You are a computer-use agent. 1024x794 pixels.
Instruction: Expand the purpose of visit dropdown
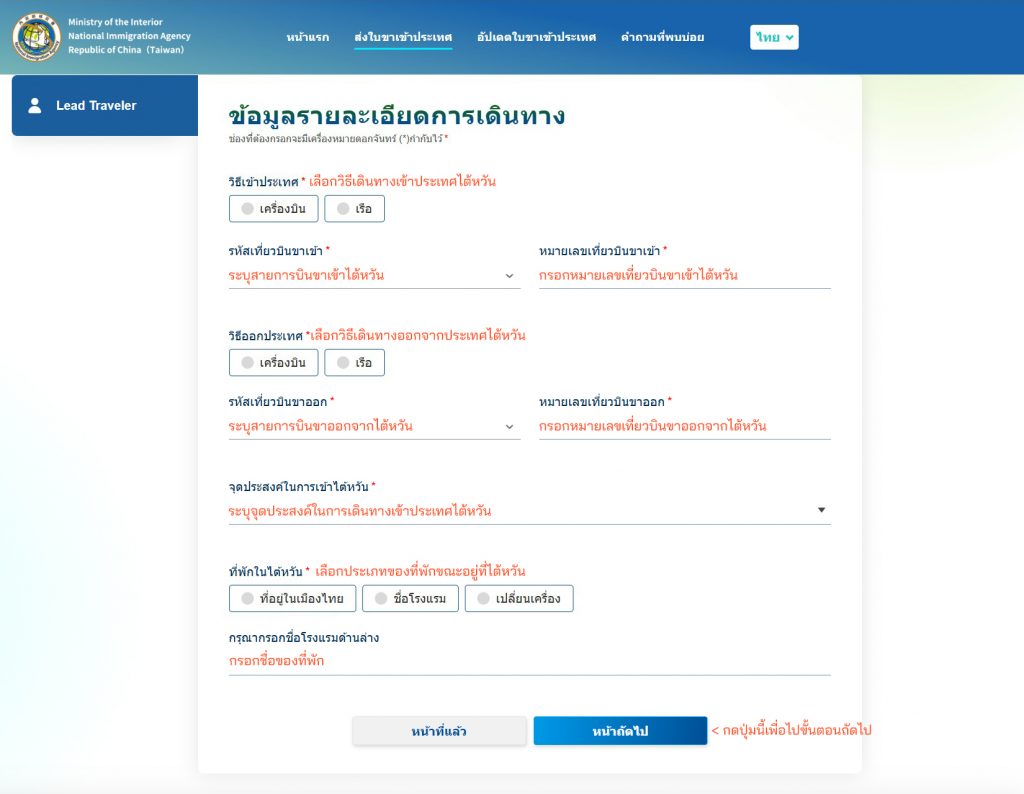[529, 511]
